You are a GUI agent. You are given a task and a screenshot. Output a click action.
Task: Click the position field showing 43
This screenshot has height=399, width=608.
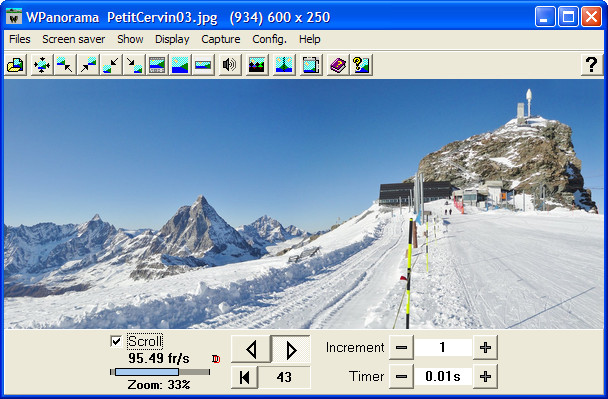[284, 377]
